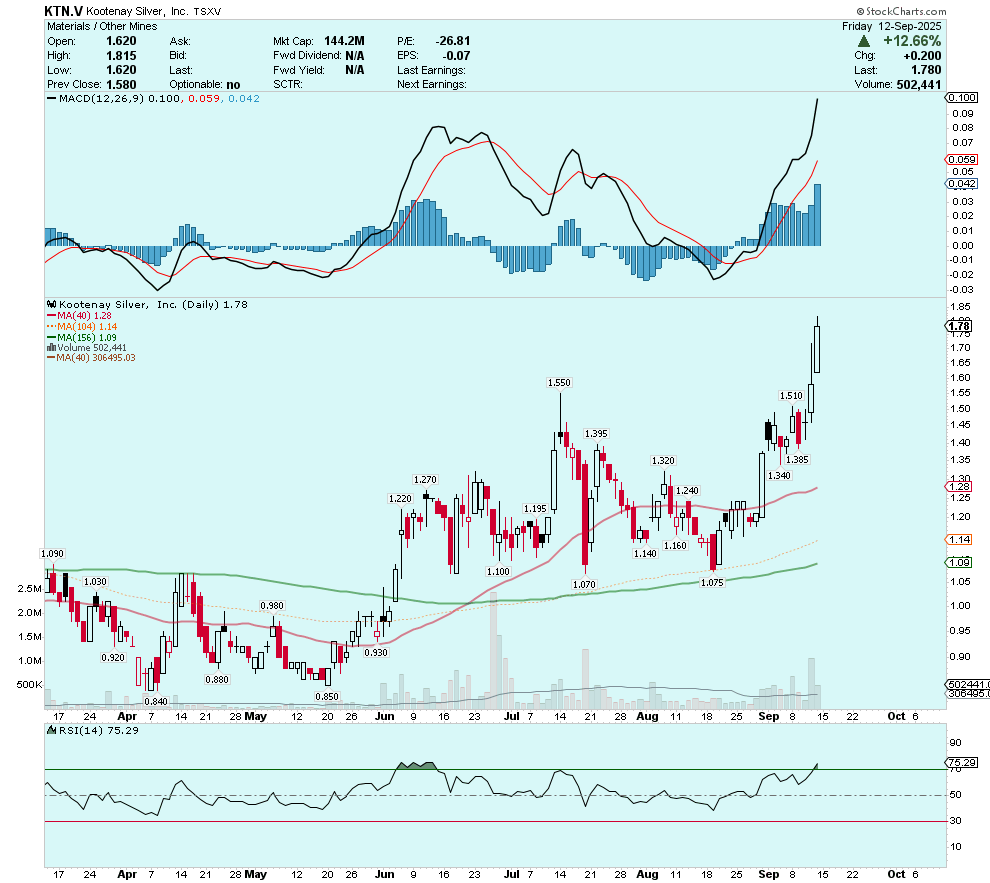Click the 1.070 low price annotation
The height and width of the screenshot is (883, 990).
pos(584,584)
